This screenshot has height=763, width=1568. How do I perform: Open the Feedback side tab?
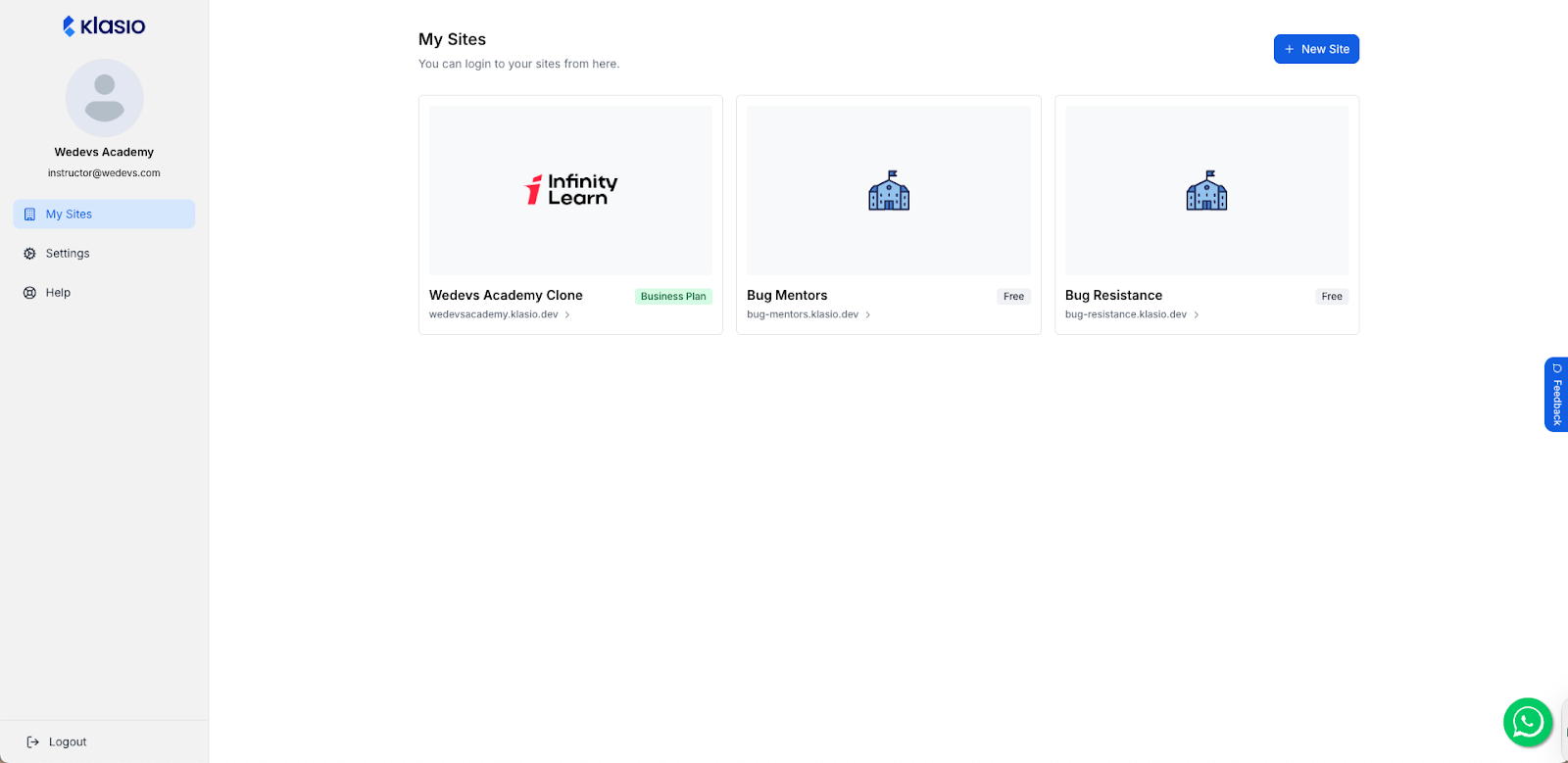coord(1556,395)
